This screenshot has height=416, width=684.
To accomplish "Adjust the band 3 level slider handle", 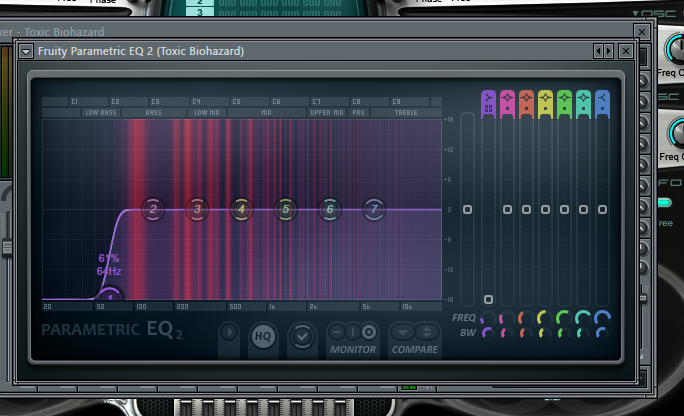I will [527, 210].
